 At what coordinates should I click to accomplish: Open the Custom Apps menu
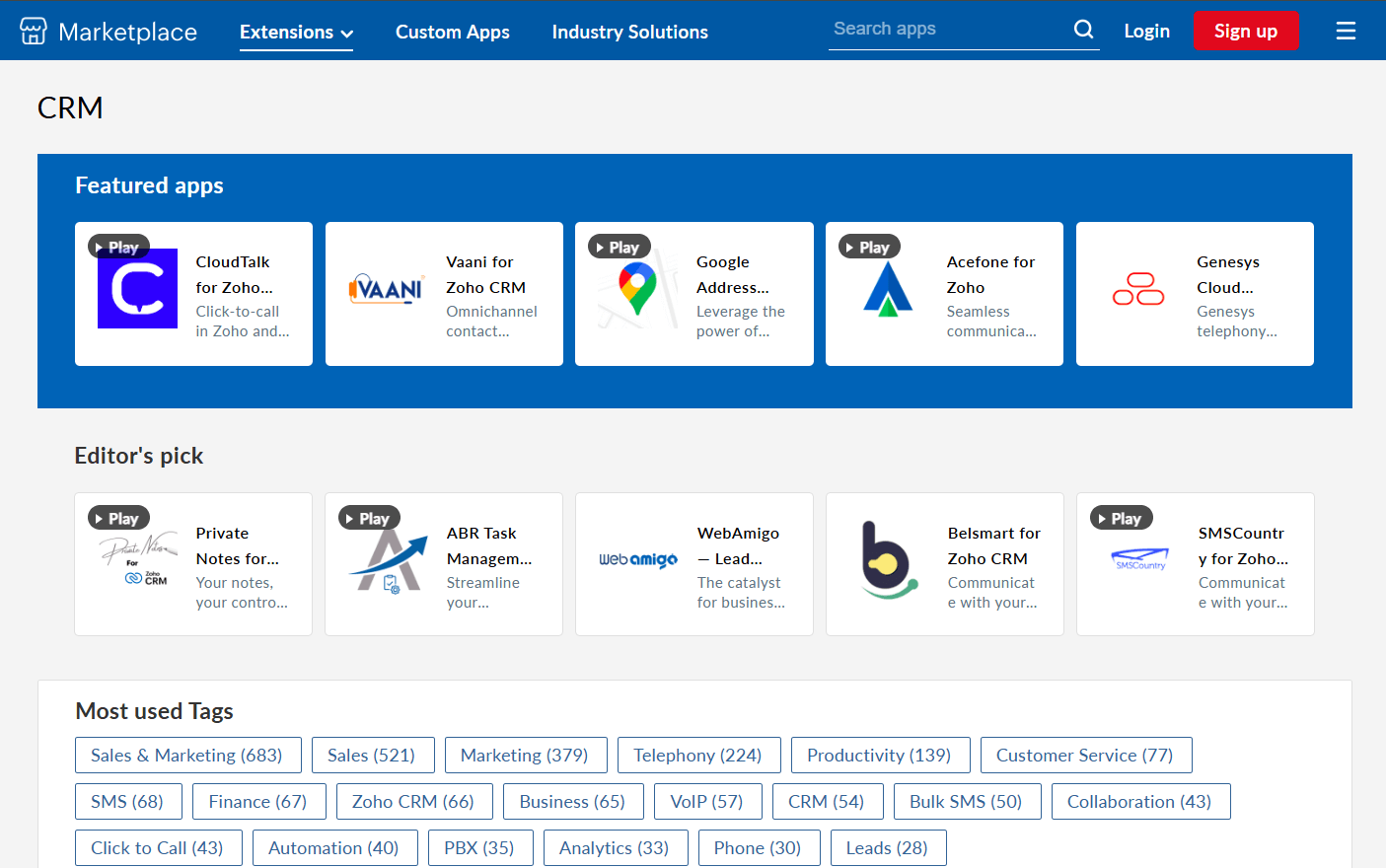453,32
